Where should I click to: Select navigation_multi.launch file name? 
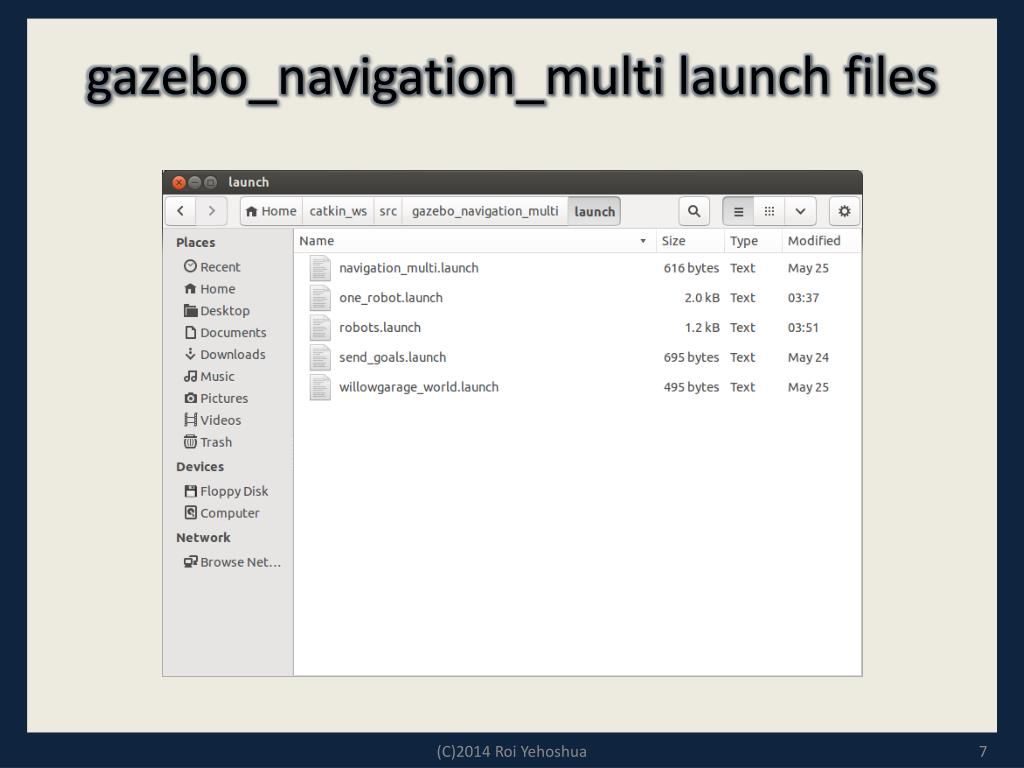click(x=409, y=268)
